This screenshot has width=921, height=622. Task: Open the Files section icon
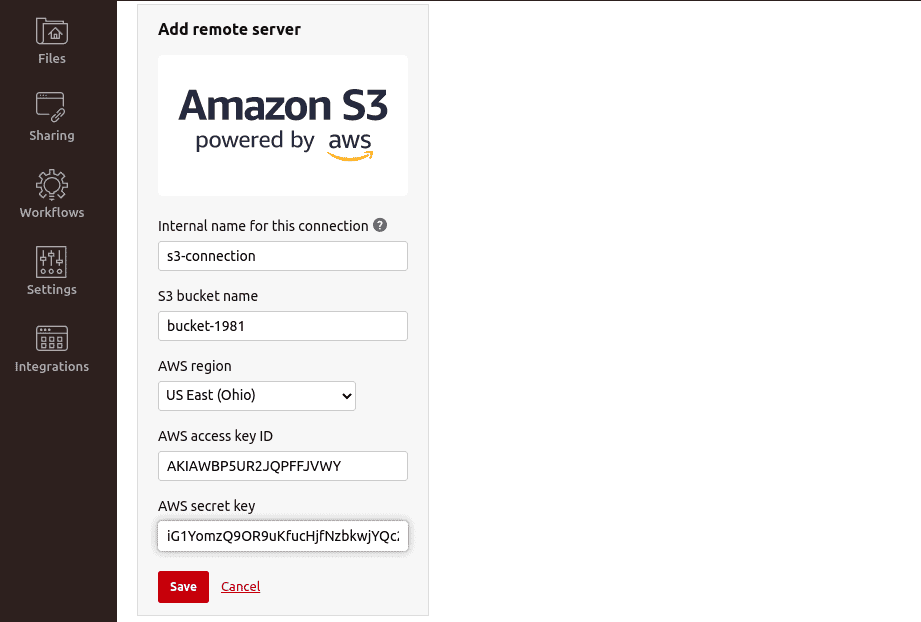tap(52, 31)
